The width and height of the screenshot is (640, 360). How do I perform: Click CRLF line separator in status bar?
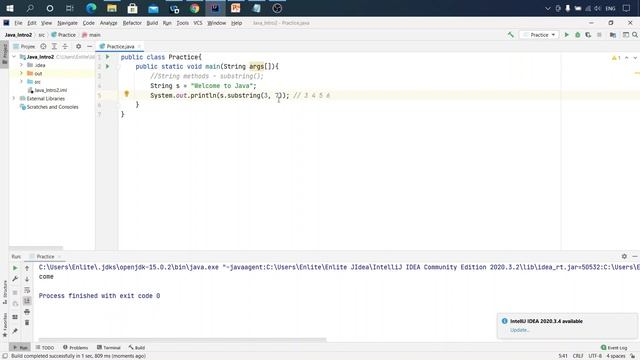click(x=578, y=356)
